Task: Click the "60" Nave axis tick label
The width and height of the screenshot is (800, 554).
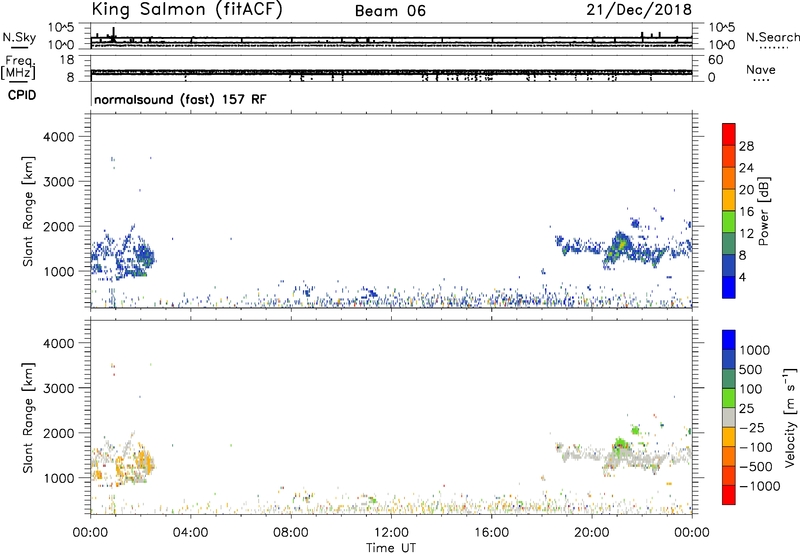Action: (x=715, y=60)
